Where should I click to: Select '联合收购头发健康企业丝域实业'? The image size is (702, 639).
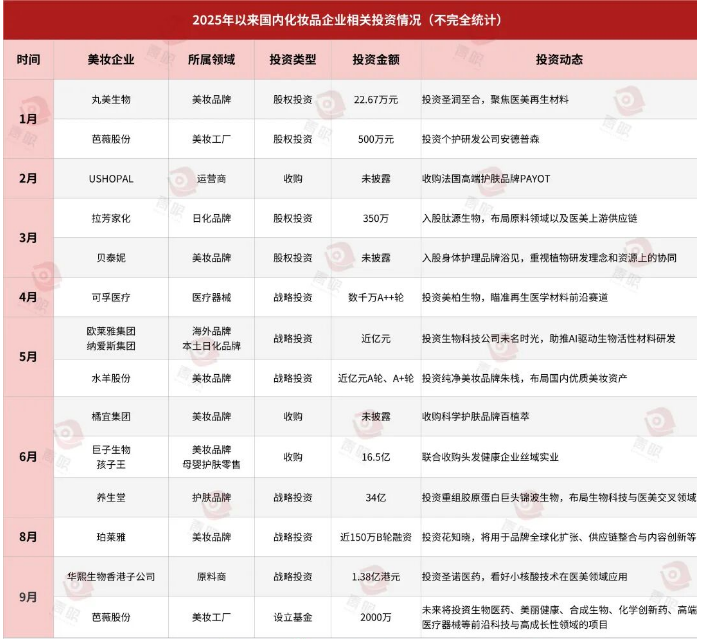490,457
